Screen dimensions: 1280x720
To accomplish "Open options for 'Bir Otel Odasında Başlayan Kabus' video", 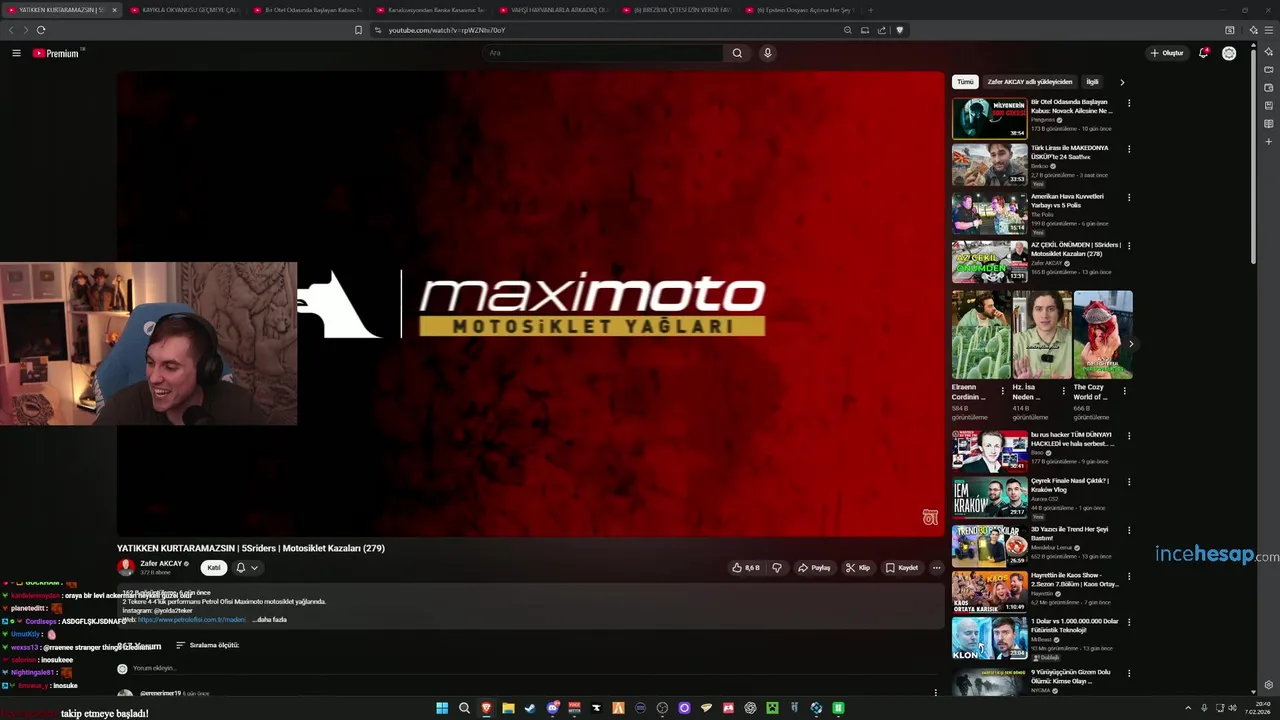I will [1129, 103].
